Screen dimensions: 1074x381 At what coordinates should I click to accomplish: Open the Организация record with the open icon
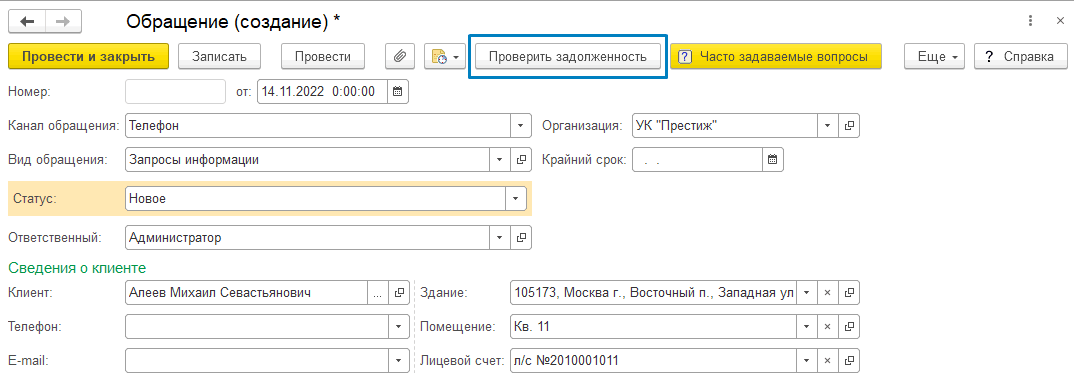pos(849,126)
